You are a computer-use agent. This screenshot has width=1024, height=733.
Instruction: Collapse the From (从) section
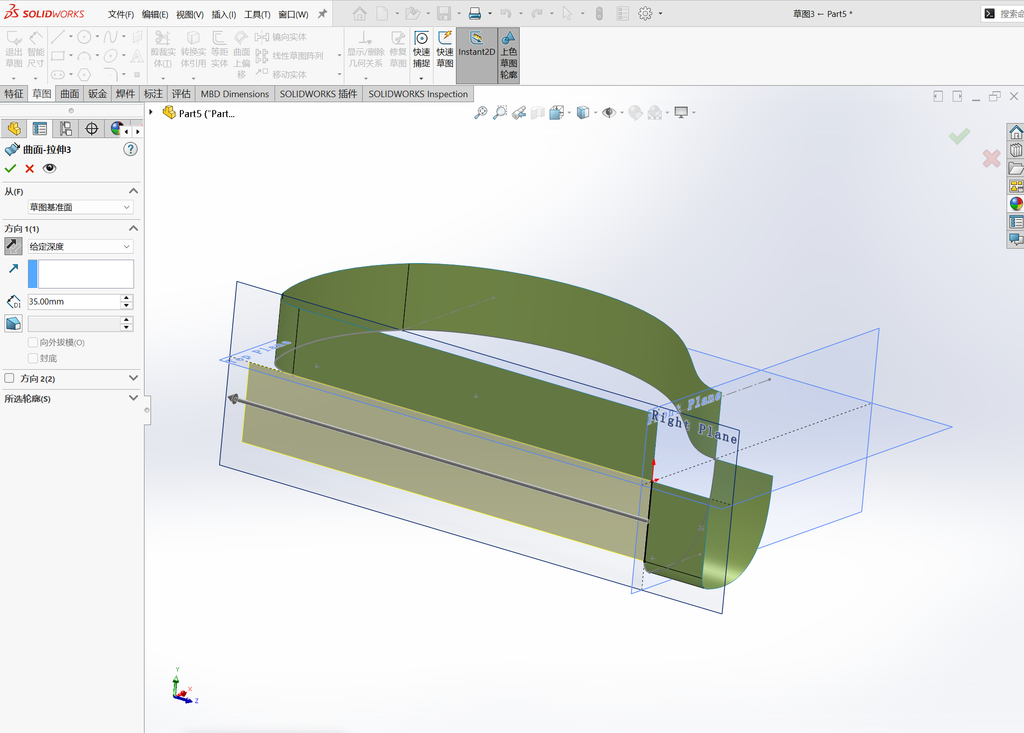tap(133, 191)
